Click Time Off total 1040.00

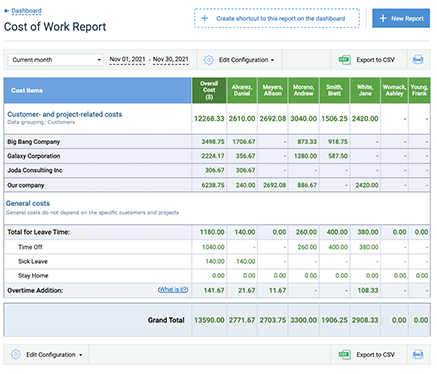click(213, 247)
